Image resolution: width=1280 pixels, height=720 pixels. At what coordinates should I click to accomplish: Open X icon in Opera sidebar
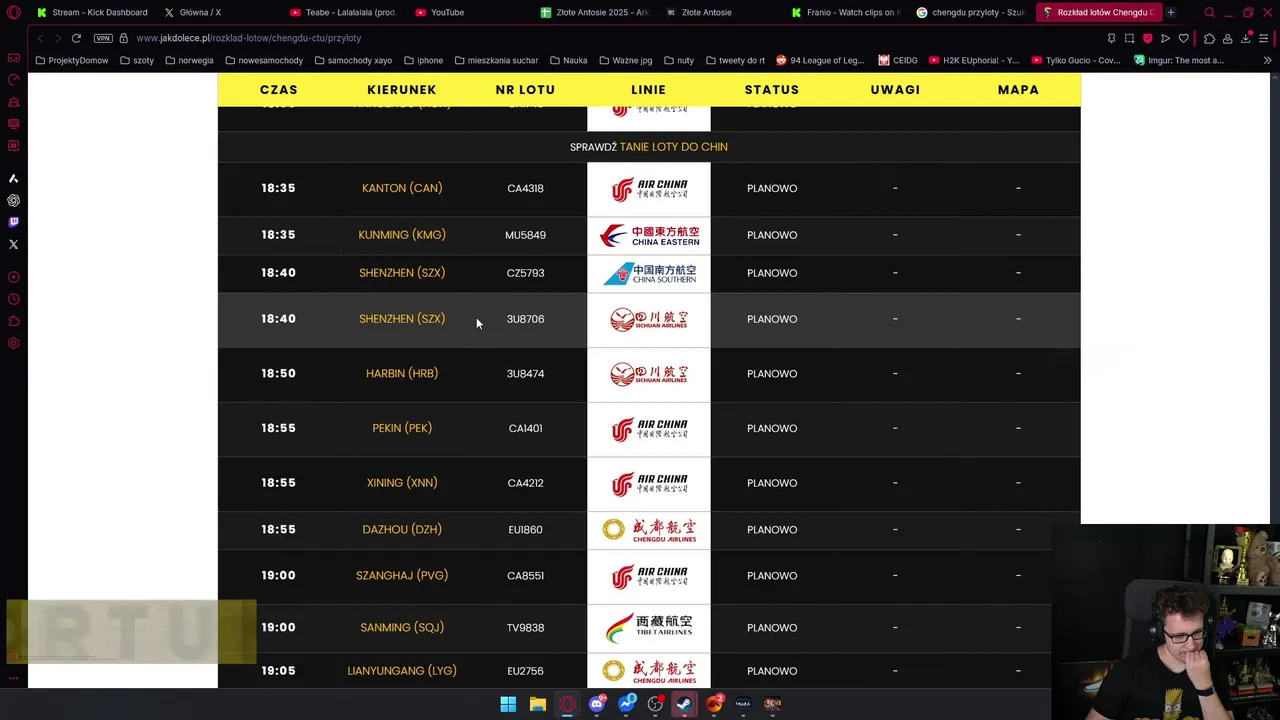tap(14, 244)
